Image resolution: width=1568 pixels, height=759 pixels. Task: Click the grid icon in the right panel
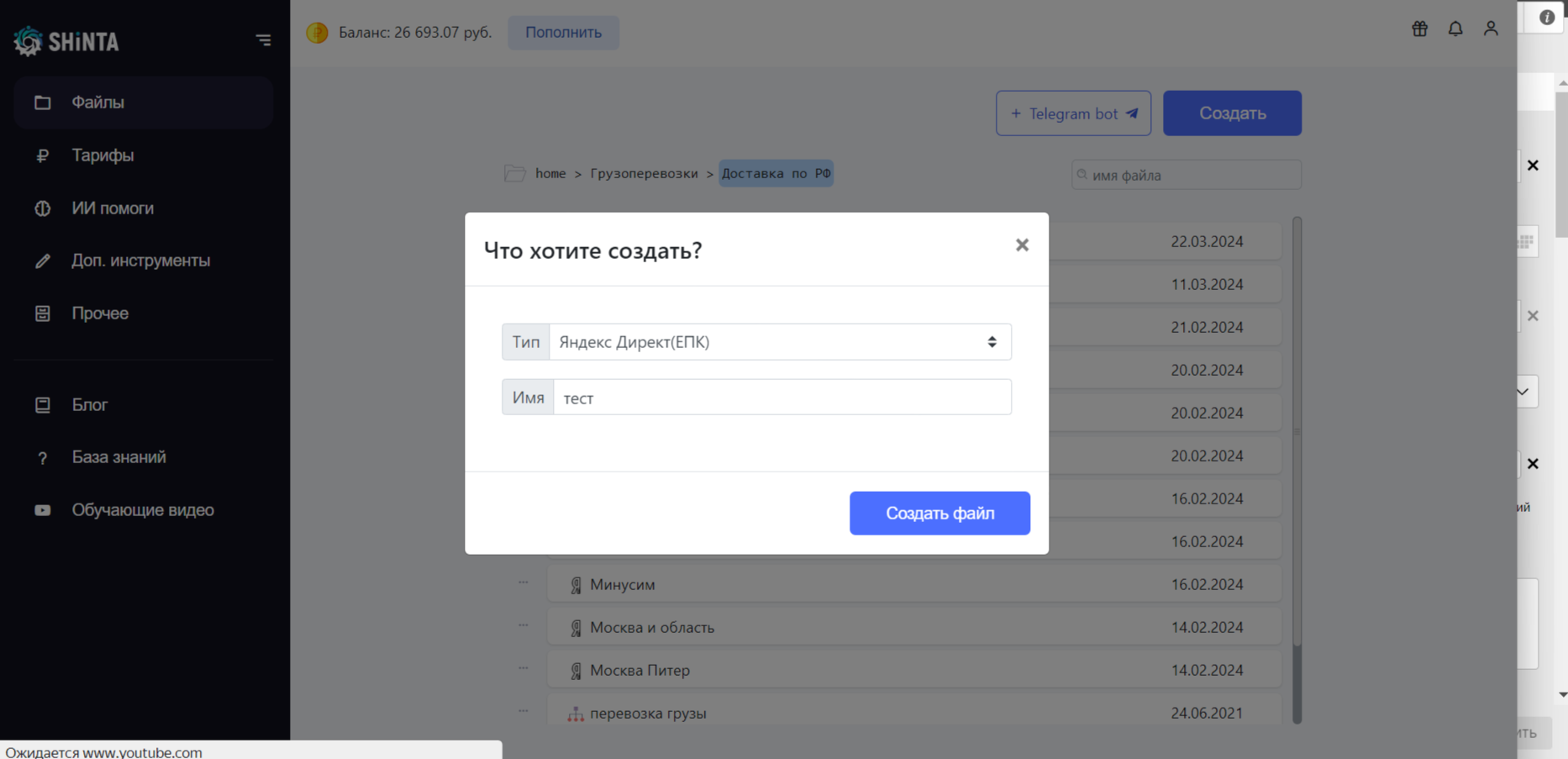tap(1526, 242)
